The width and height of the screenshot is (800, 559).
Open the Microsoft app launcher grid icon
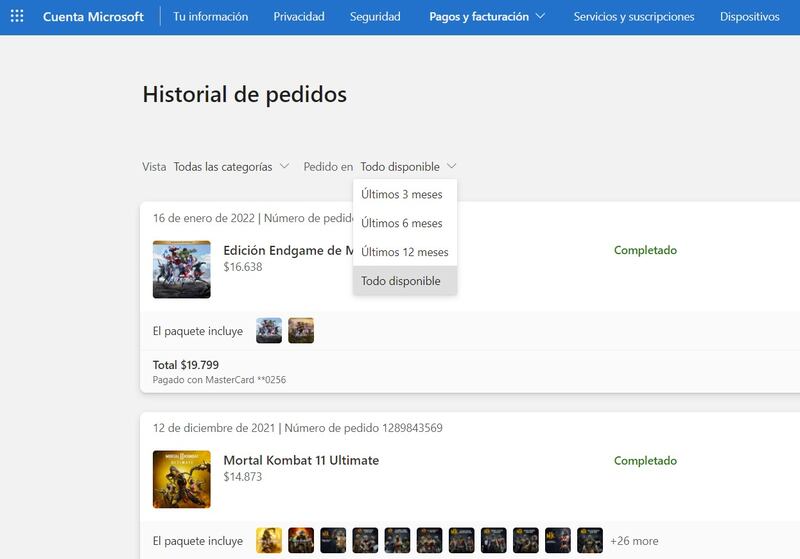17,17
